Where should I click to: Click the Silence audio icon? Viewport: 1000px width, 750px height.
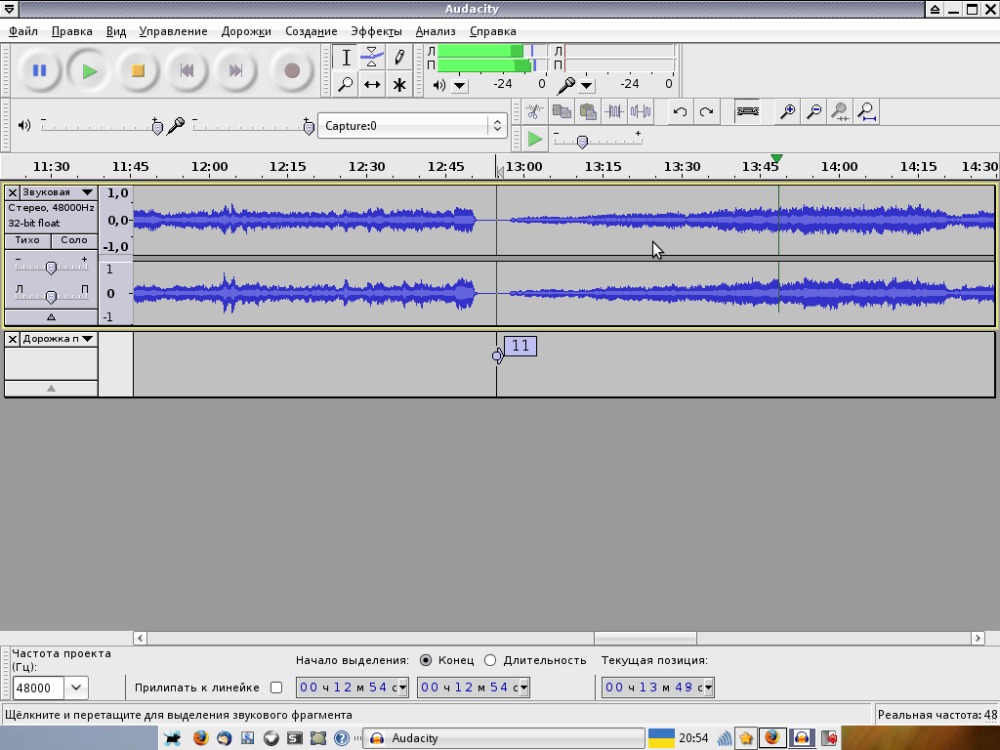click(640, 112)
